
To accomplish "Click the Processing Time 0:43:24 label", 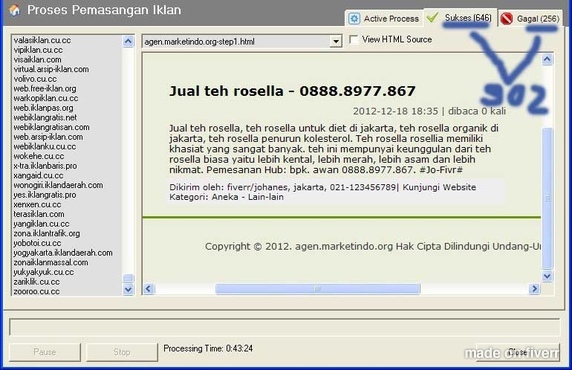I will 208,348.
